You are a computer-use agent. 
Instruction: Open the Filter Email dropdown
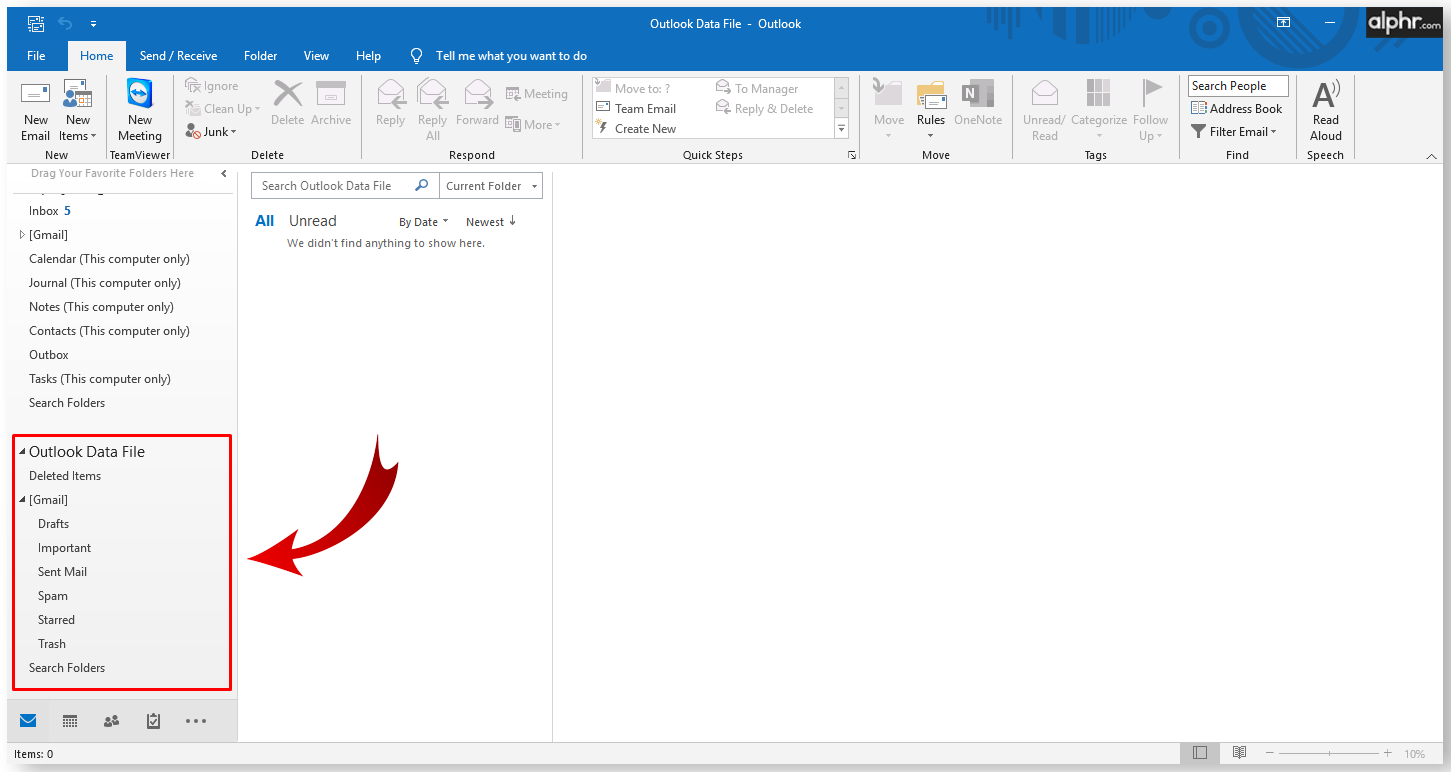tap(1234, 132)
